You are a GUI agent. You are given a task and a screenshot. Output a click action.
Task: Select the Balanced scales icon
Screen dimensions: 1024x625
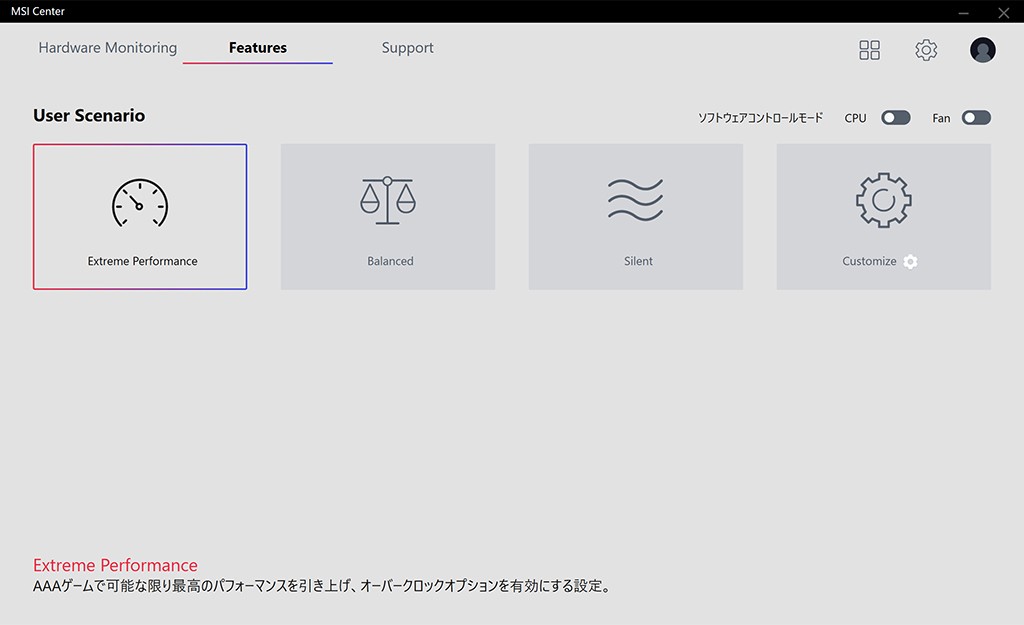pyautogui.click(x=388, y=200)
